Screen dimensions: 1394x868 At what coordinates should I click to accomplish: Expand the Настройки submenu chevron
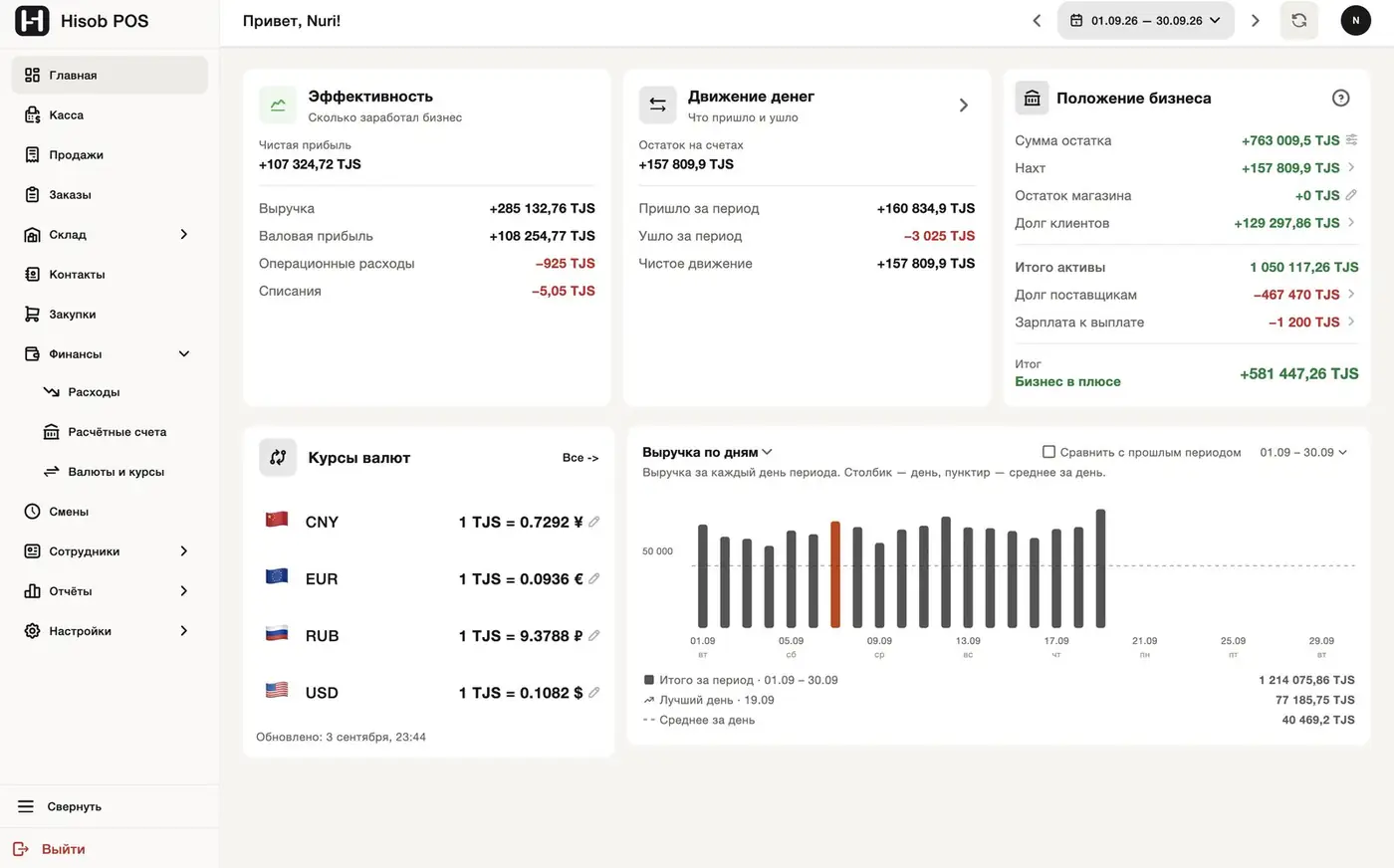pyautogui.click(x=184, y=630)
